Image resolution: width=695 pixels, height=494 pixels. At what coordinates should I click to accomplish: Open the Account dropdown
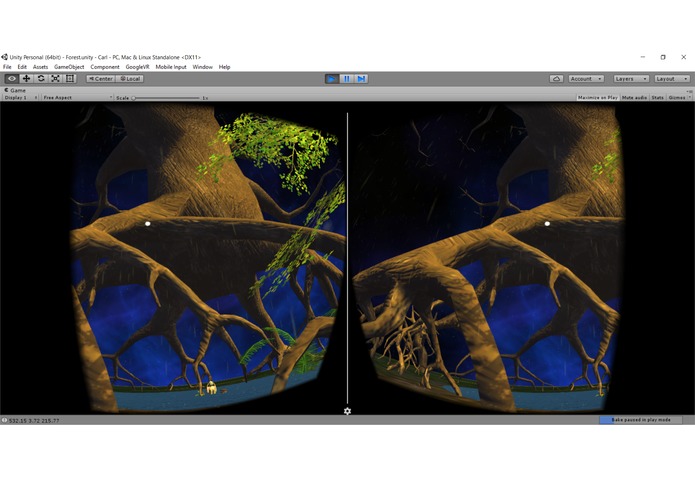click(x=586, y=79)
